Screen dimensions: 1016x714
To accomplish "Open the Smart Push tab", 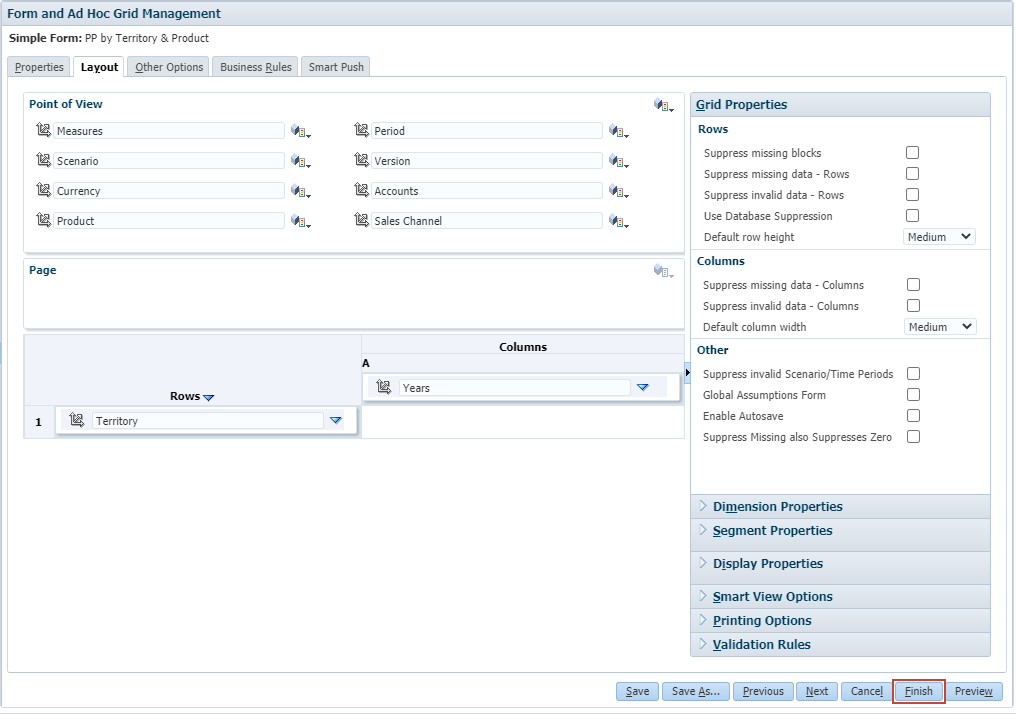I will 337,67.
